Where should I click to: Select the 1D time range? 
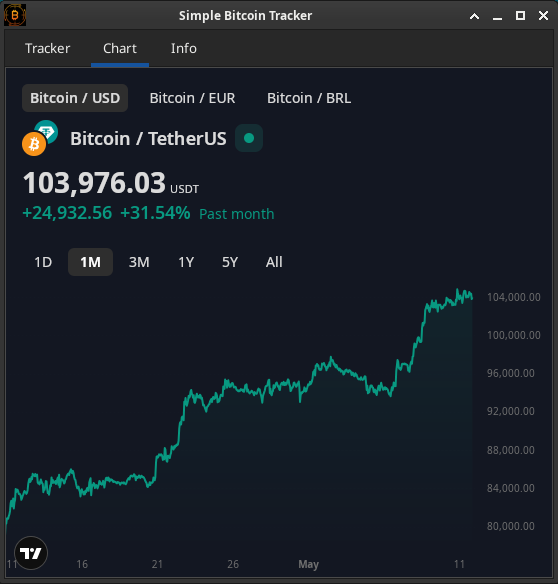click(43, 262)
